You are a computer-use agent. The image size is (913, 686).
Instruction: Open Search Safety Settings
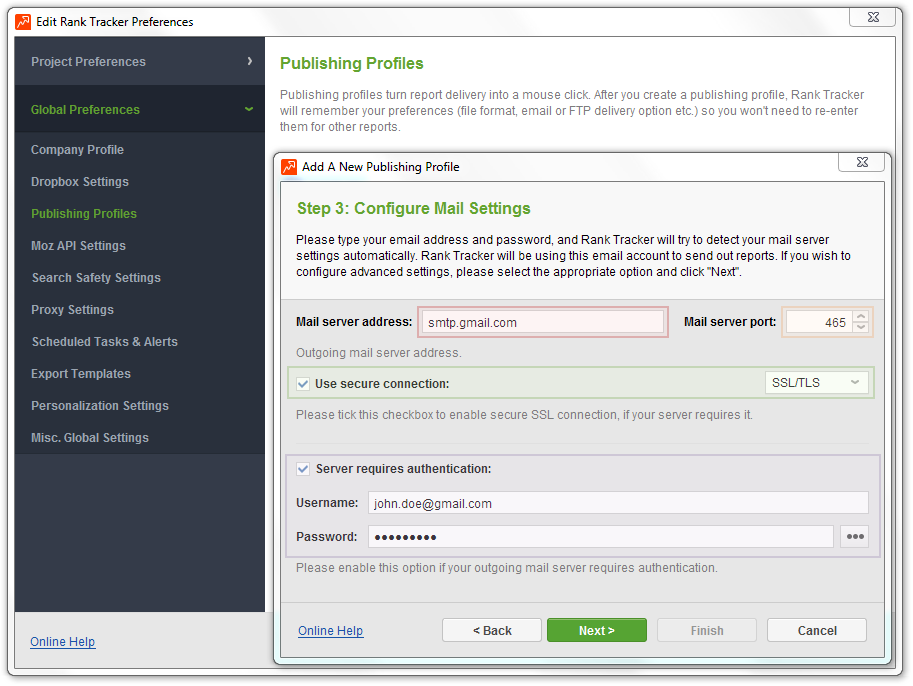(x=96, y=278)
